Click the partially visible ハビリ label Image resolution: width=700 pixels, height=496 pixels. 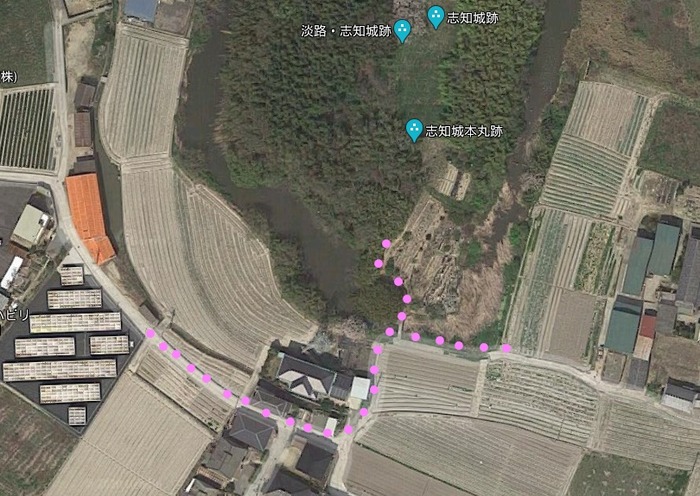coord(13,316)
